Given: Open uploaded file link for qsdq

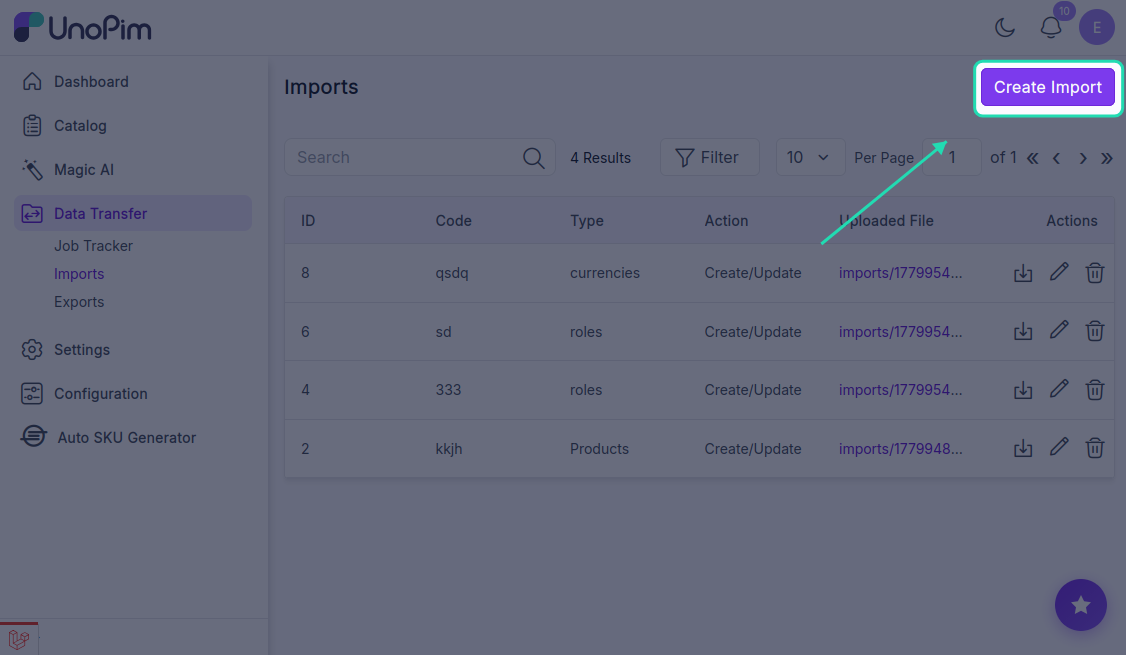Looking at the screenshot, I should (901, 273).
